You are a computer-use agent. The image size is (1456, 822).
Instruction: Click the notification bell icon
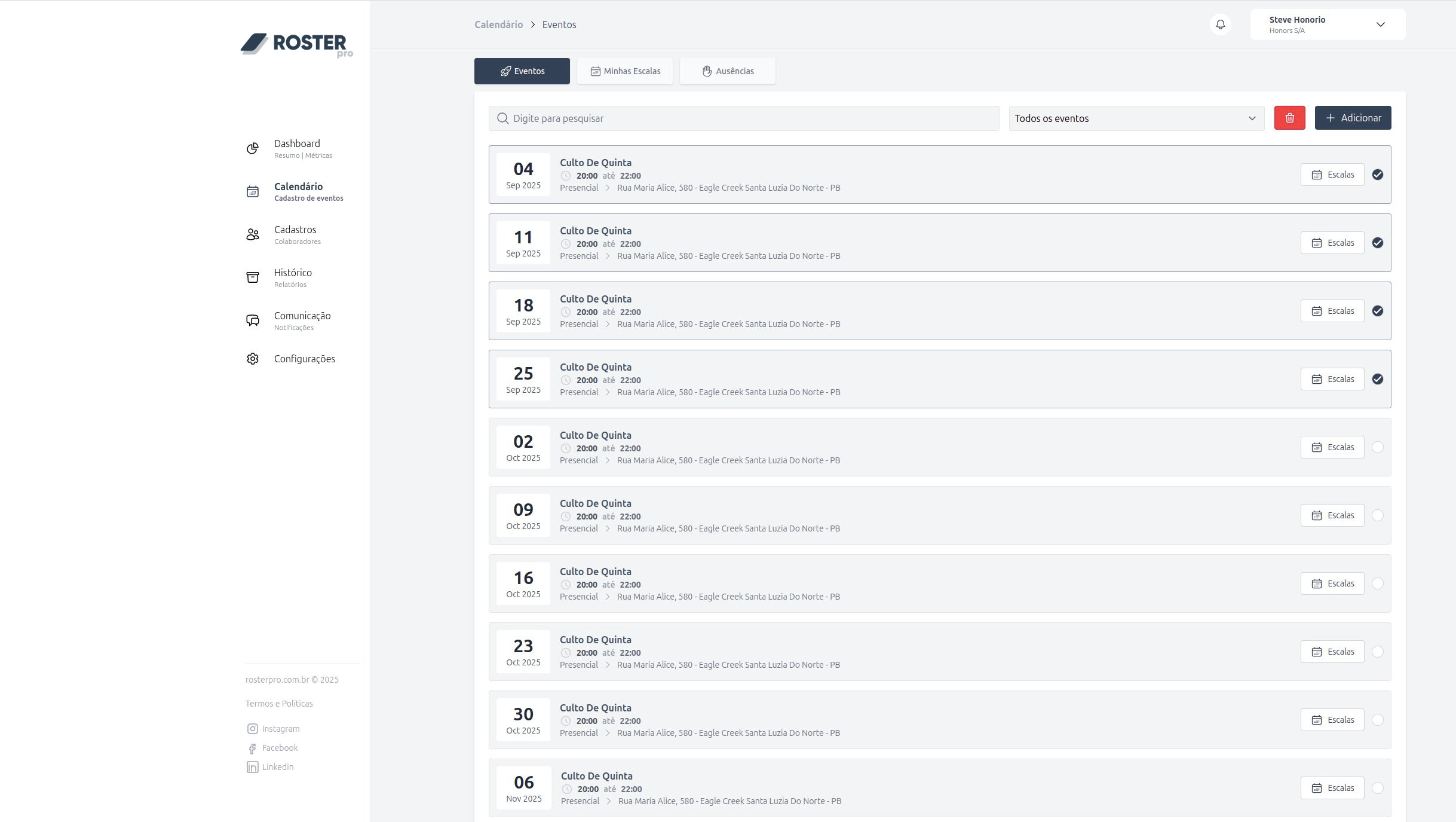pos(1221,25)
